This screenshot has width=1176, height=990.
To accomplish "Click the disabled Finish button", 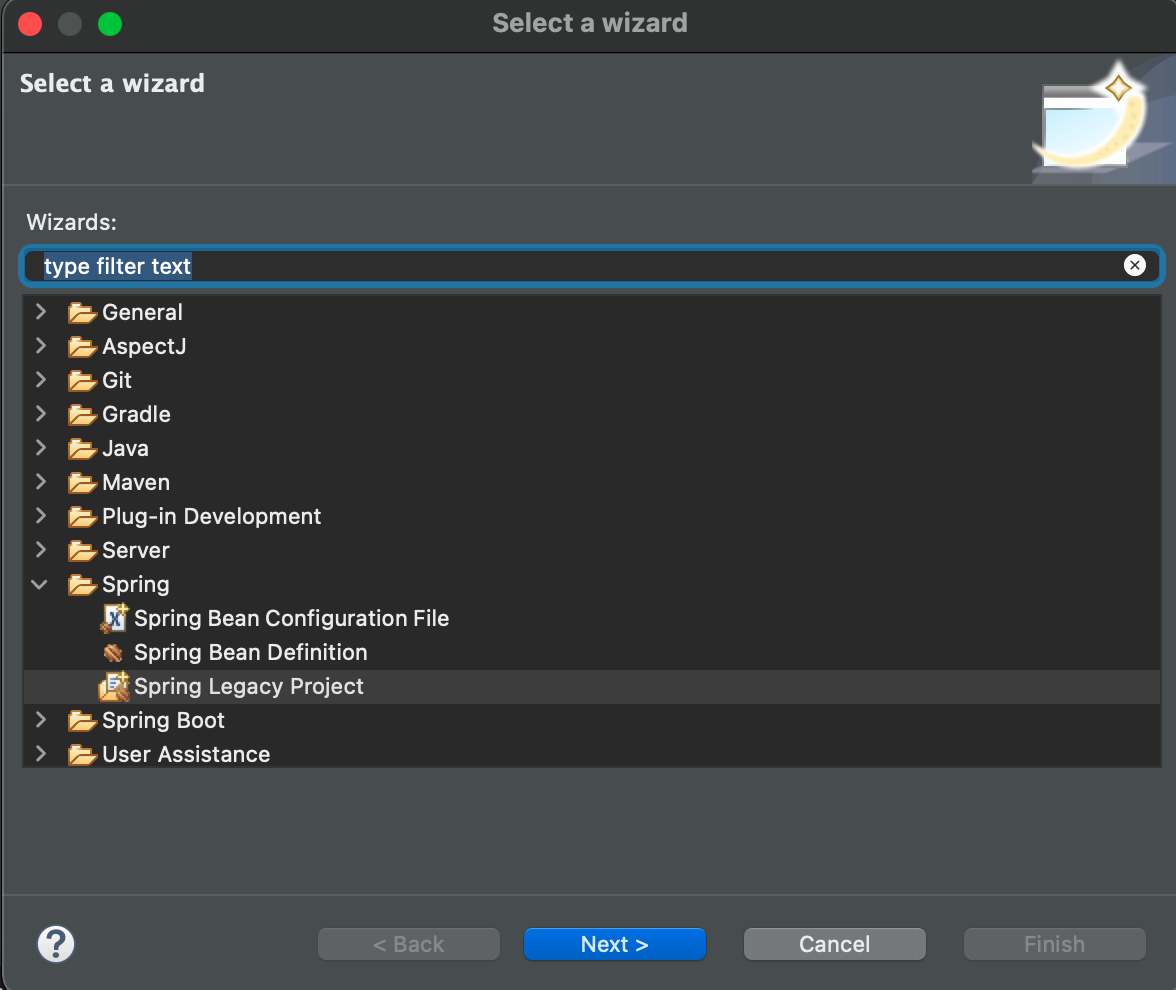I will [1054, 944].
